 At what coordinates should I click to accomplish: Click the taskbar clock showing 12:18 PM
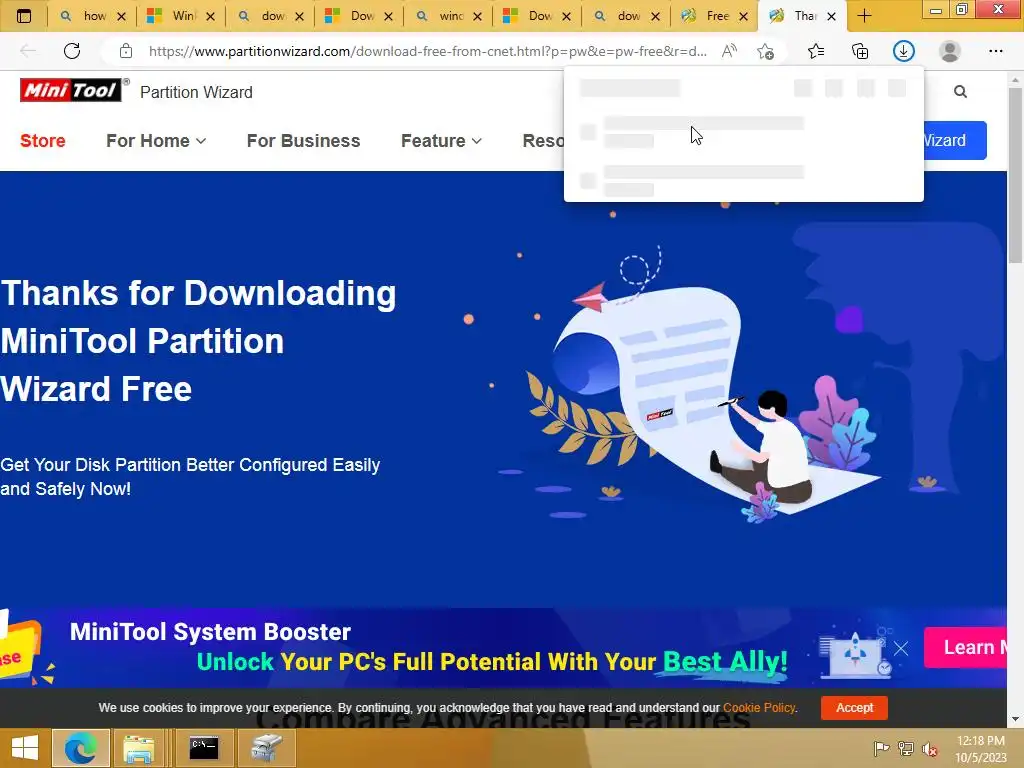[x=980, y=741]
